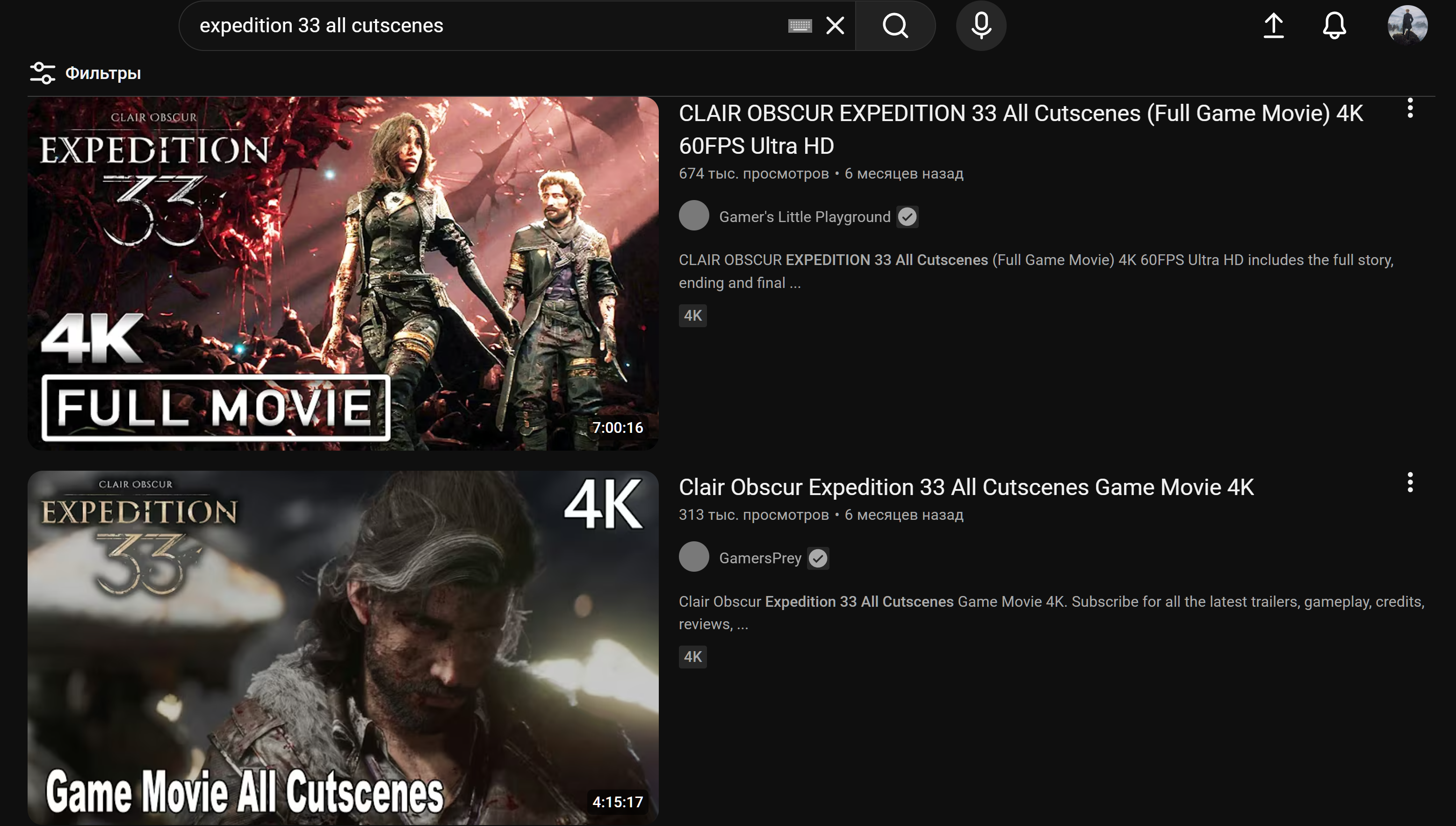Open the upload video icon
This screenshot has width=1456, height=826.
pyautogui.click(x=1273, y=26)
